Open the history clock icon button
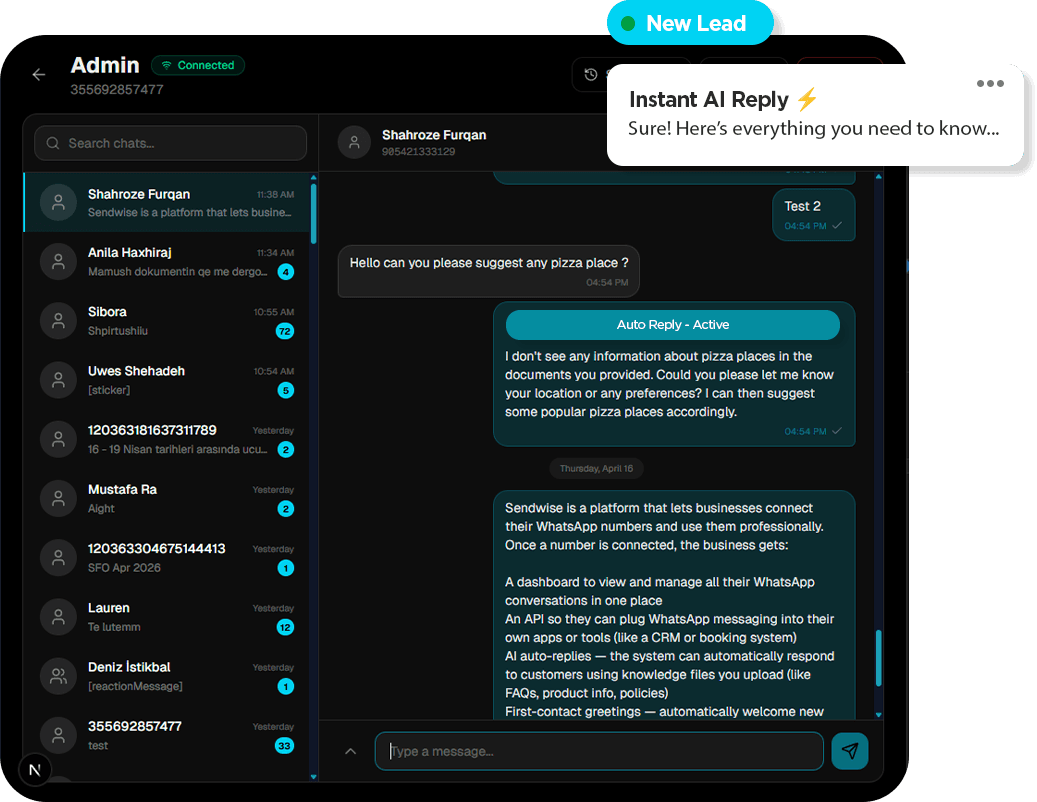Viewport: 1037px width, 802px height. (591, 75)
